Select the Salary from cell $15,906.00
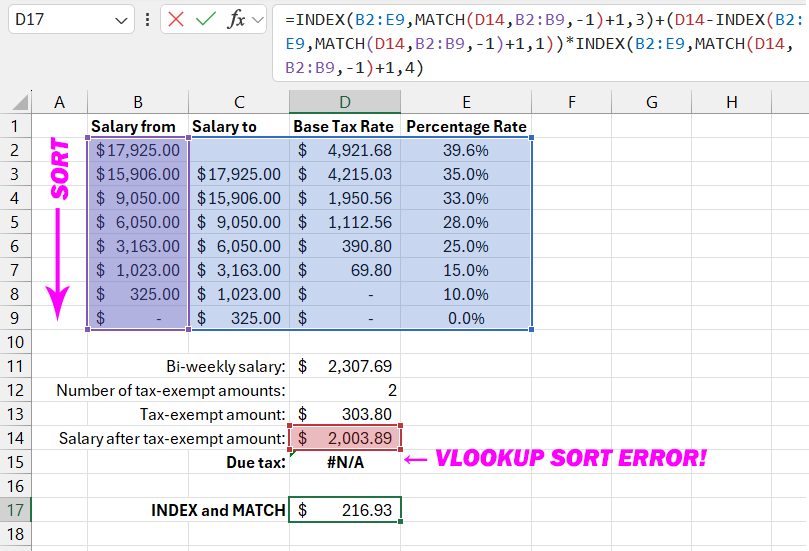 [x=138, y=174]
